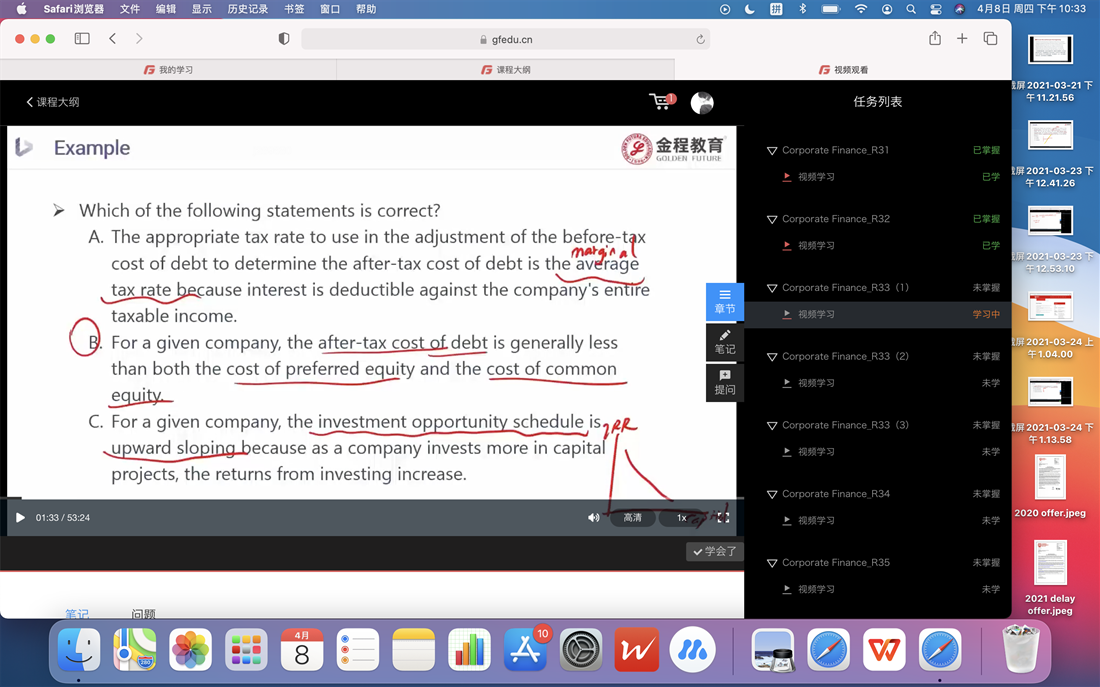Collapse Corporate Finance_R33 (1) section
The width and height of the screenshot is (1100, 687).
(x=772, y=288)
